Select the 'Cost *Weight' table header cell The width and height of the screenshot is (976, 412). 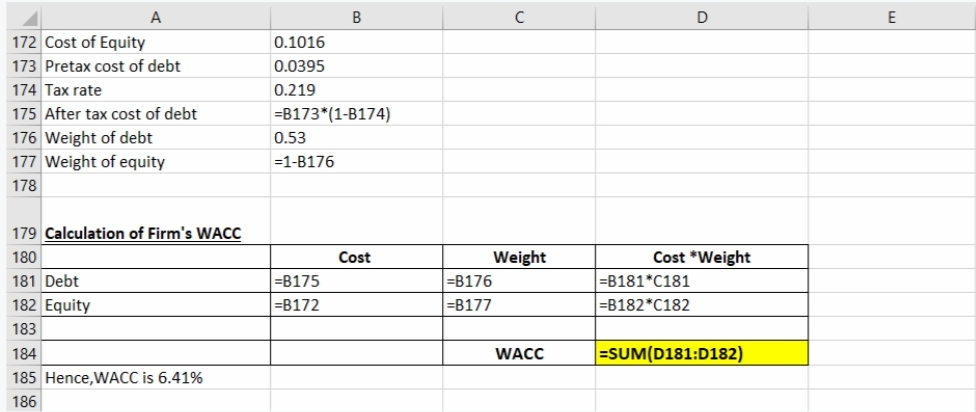click(x=700, y=257)
